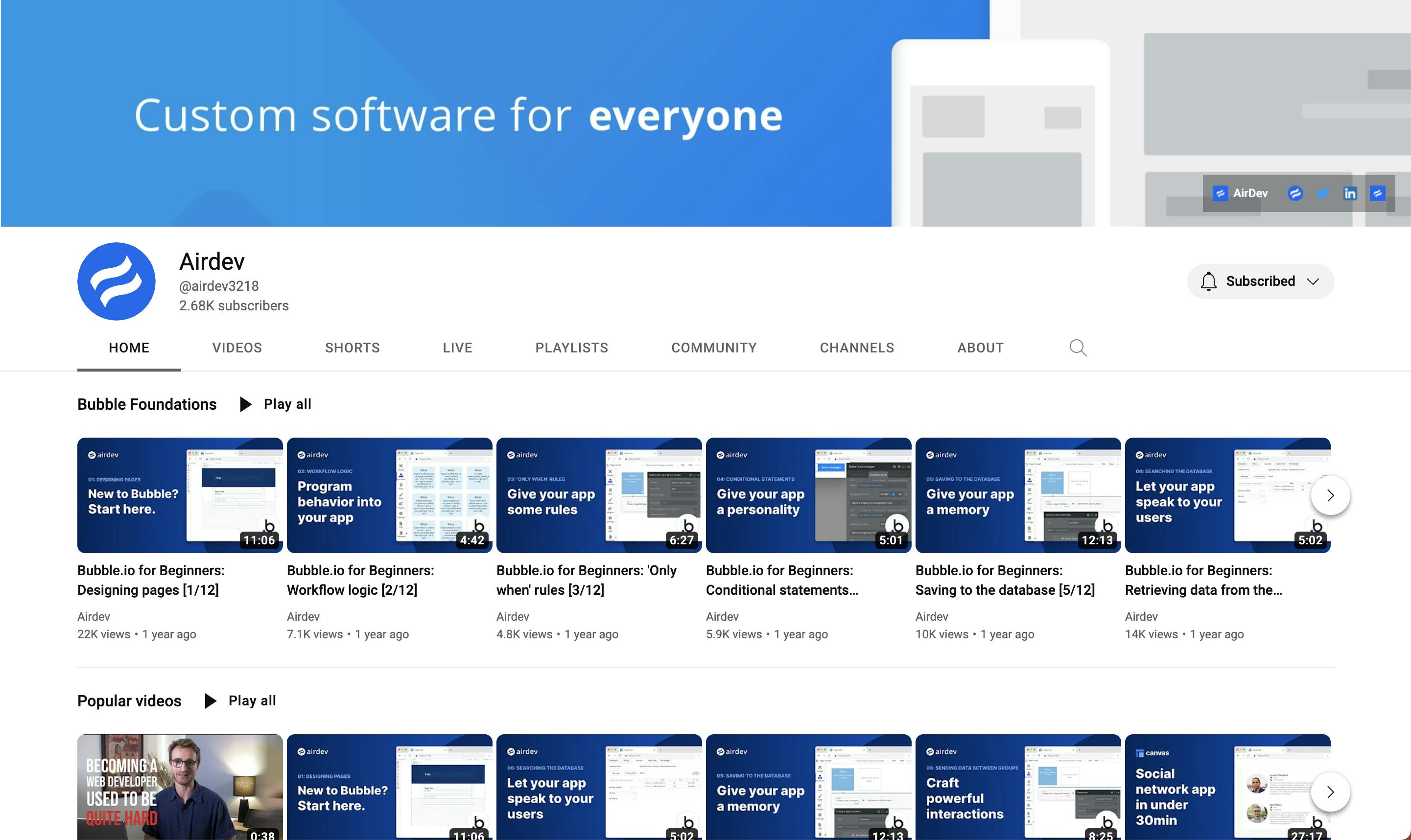The image size is (1411, 840).
Task: Open the Twitter link in the banner
Action: pos(1322,193)
